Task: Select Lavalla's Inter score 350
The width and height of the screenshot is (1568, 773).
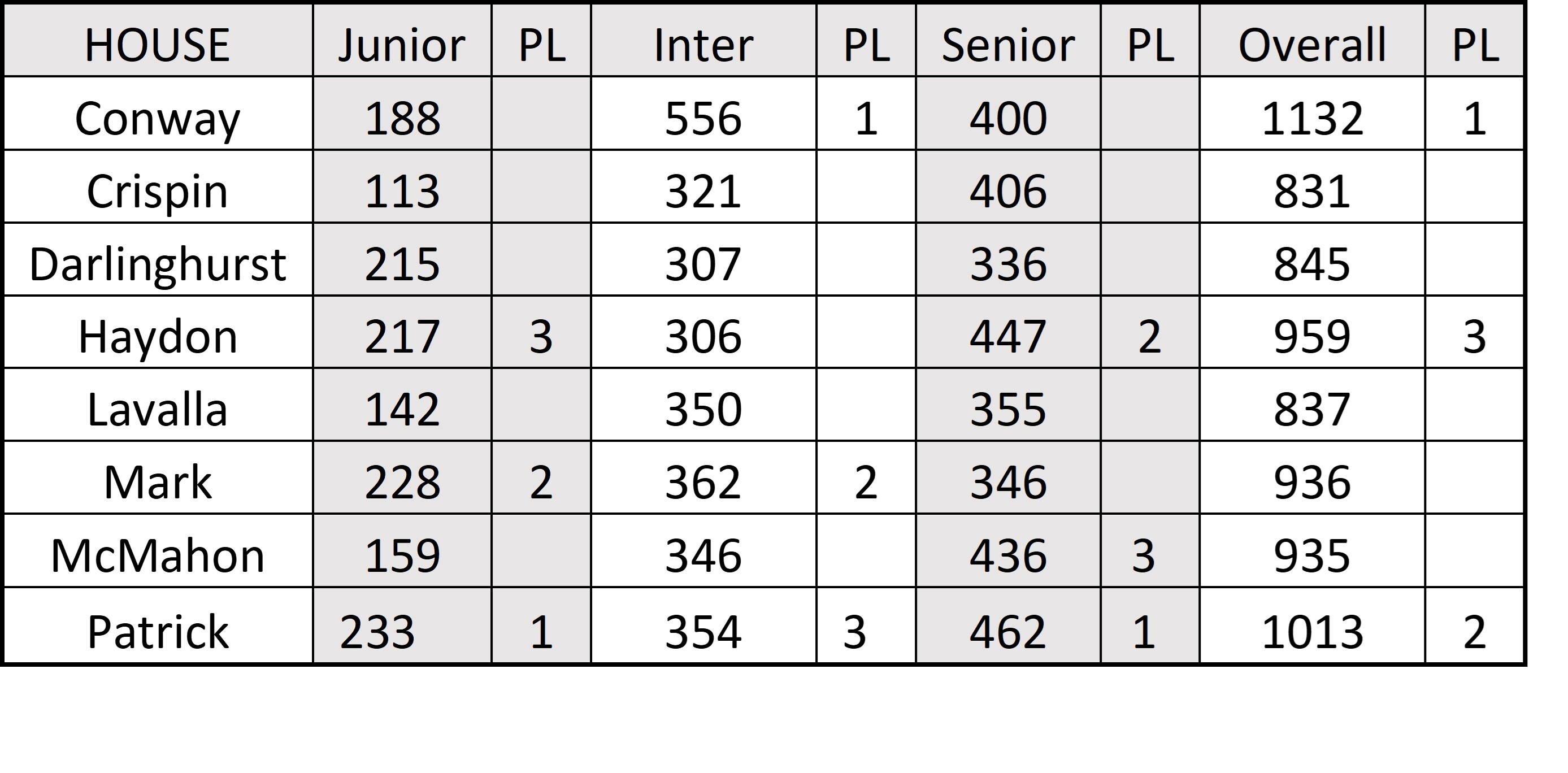Action: [703, 409]
